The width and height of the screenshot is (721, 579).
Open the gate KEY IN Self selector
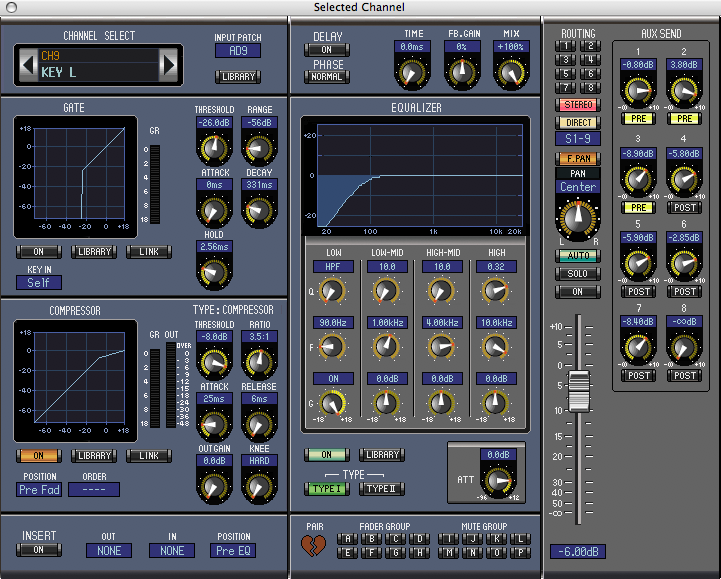[x=39, y=282]
